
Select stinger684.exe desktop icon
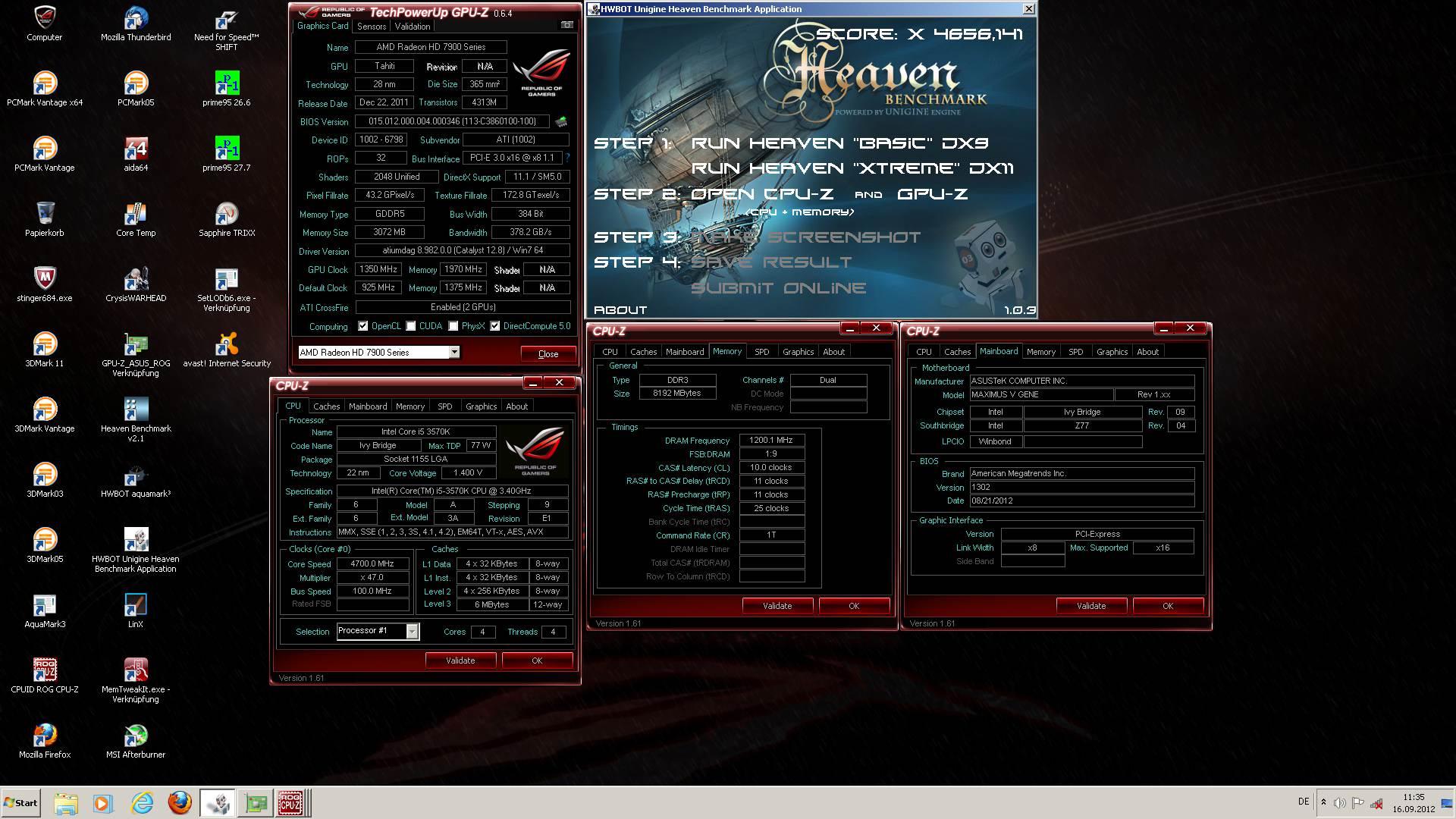(45, 284)
